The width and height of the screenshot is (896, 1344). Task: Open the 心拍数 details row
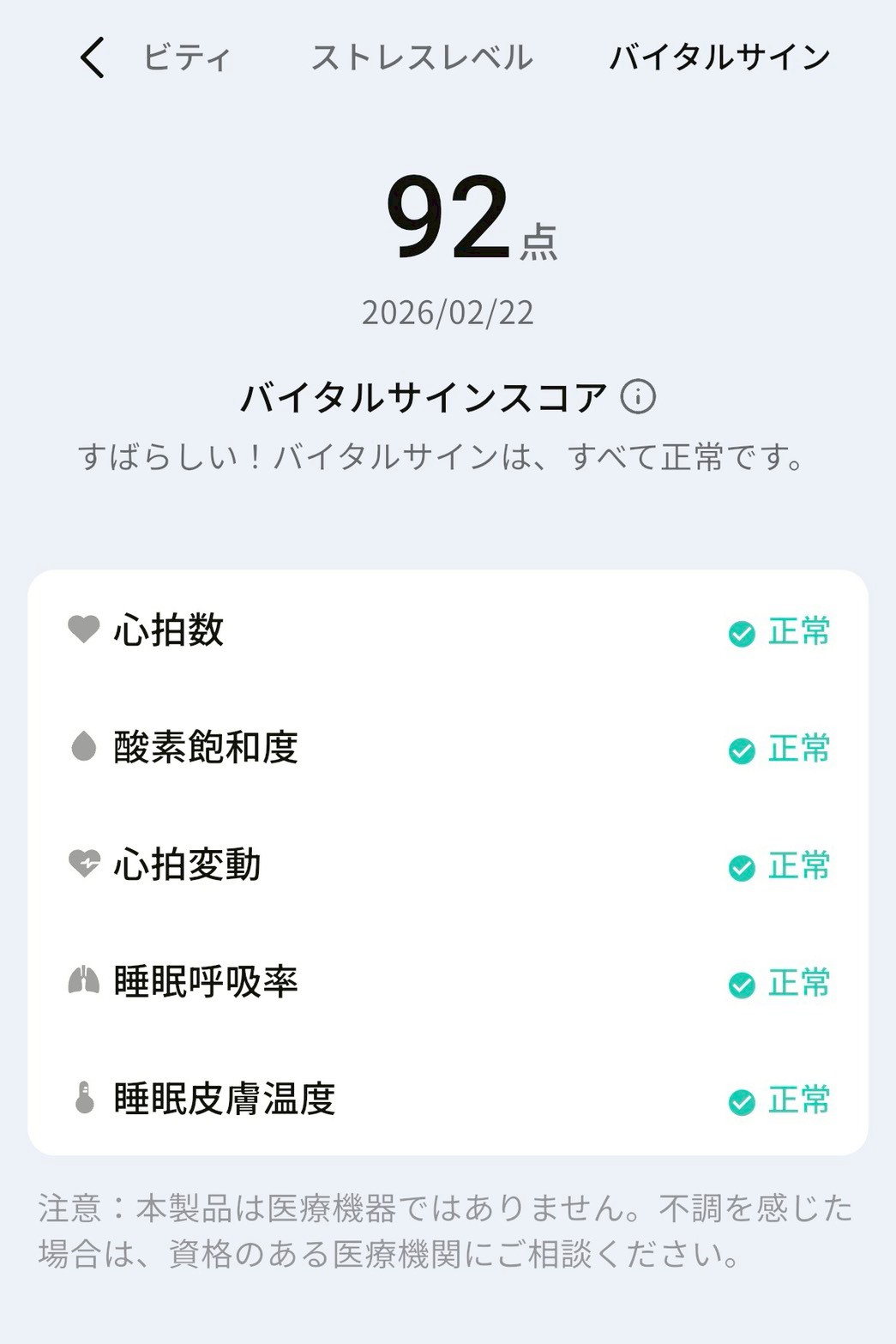point(448,631)
